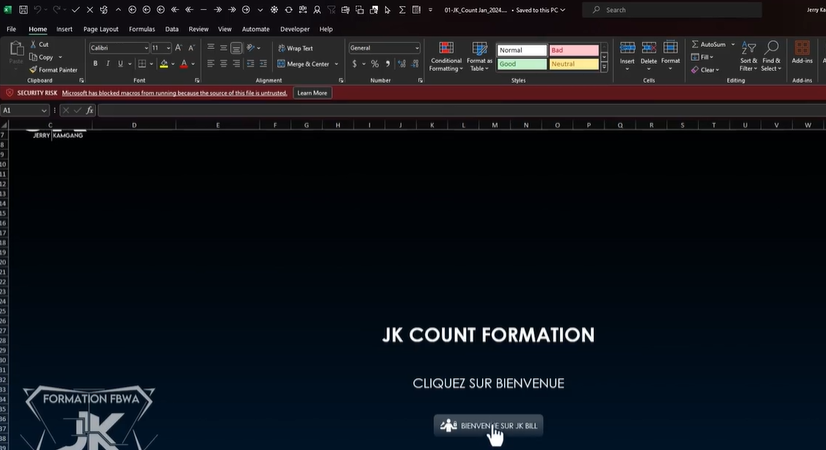Click the Sum sigma icon in quick access toolbar

point(402,9)
